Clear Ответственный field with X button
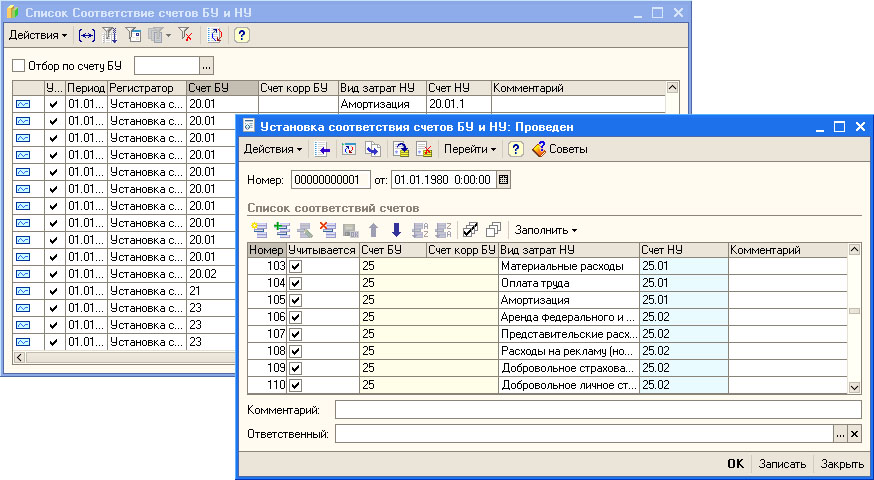 (854, 433)
